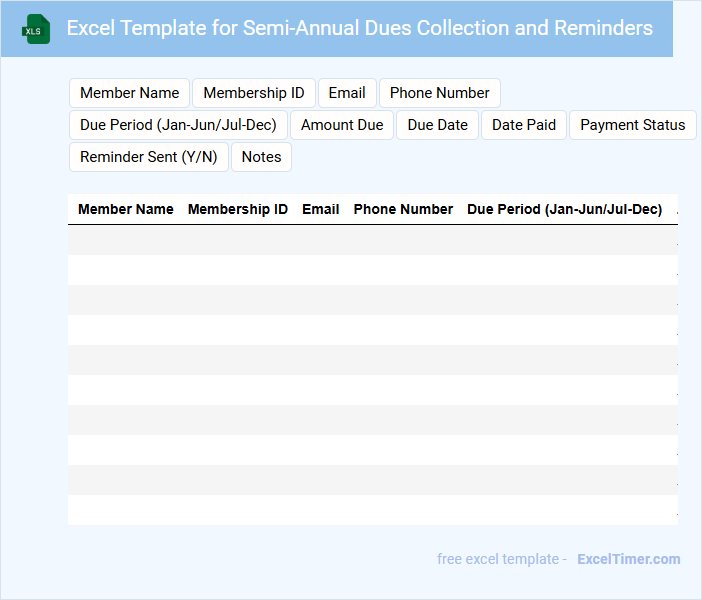Select the Amount Due tag
This screenshot has width=702, height=600.
point(342,125)
